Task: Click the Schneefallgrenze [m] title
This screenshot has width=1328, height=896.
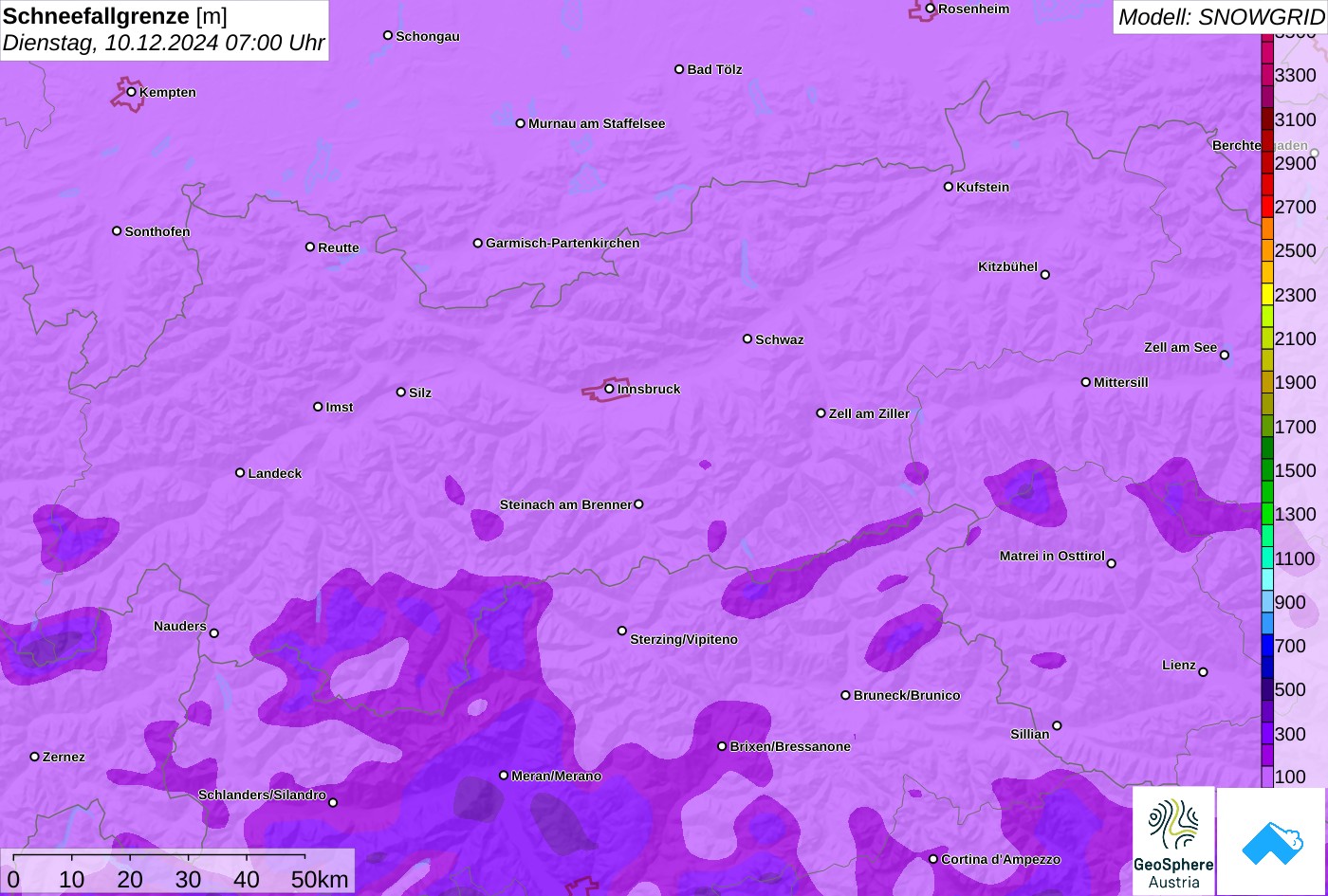Action: (x=115, y=16)
